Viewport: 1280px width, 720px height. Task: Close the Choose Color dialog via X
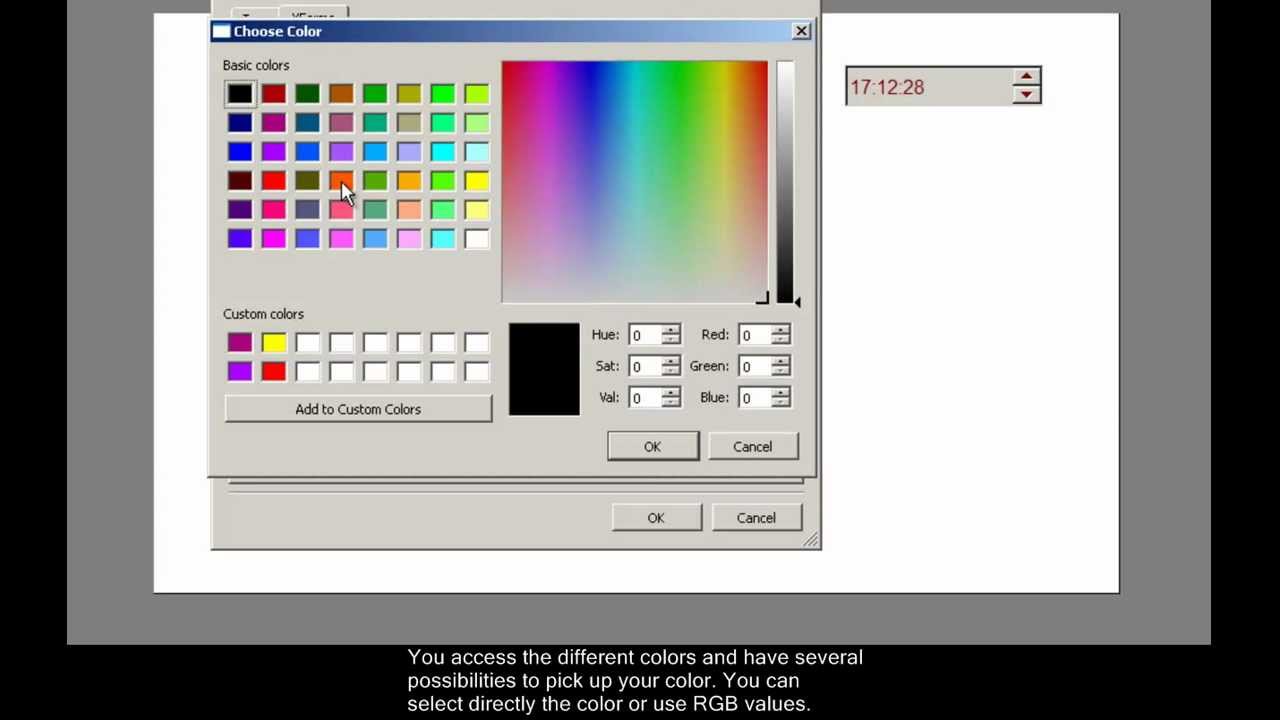pyautogui.click(x=801, y=31)
